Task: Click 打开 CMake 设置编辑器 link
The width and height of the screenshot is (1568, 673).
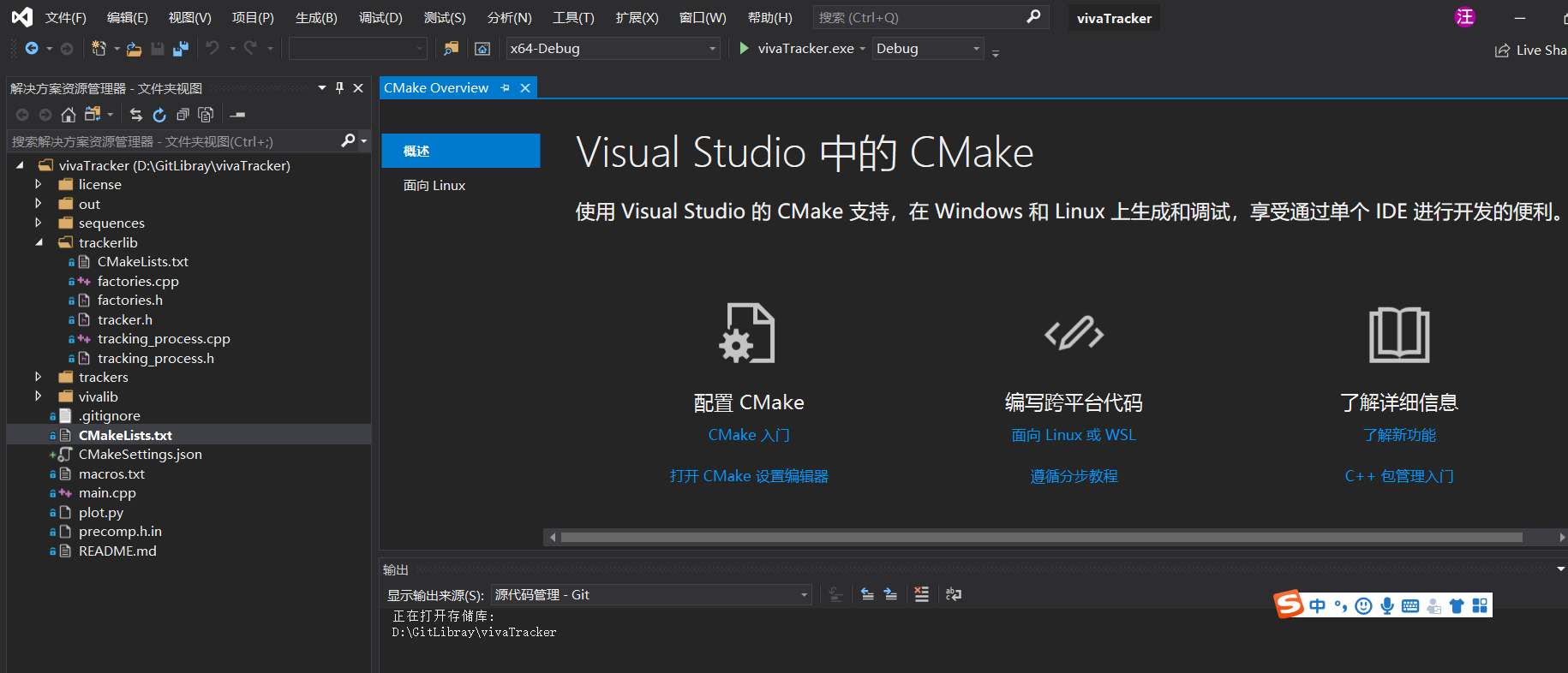Action: (x=749, y=476)
